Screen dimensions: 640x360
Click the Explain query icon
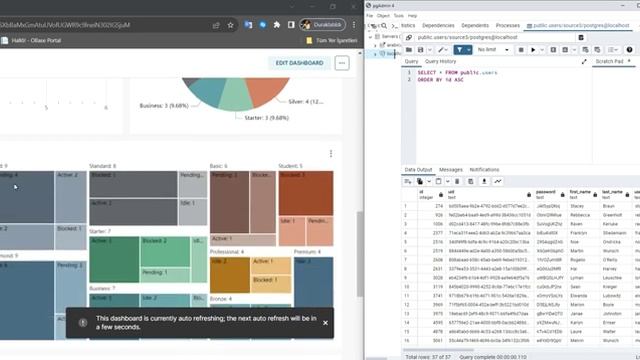[553, 50]
